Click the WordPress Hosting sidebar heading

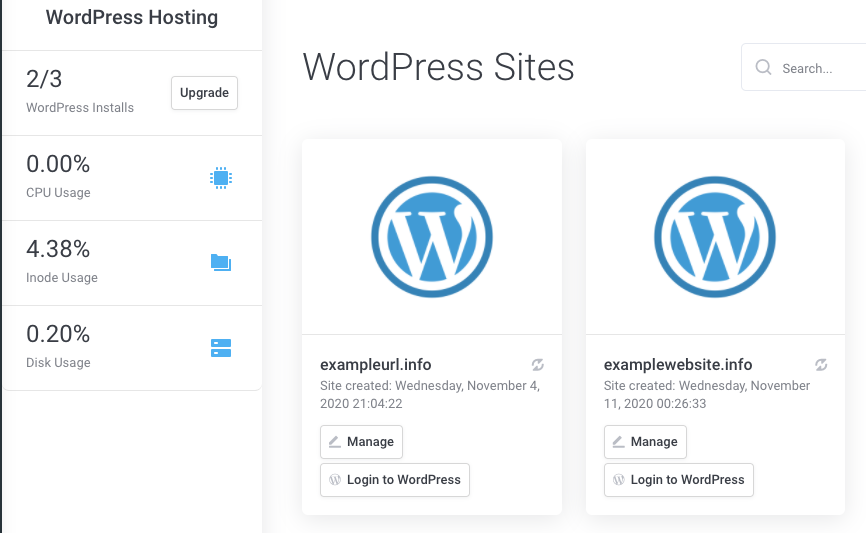(x=131, y=18)
